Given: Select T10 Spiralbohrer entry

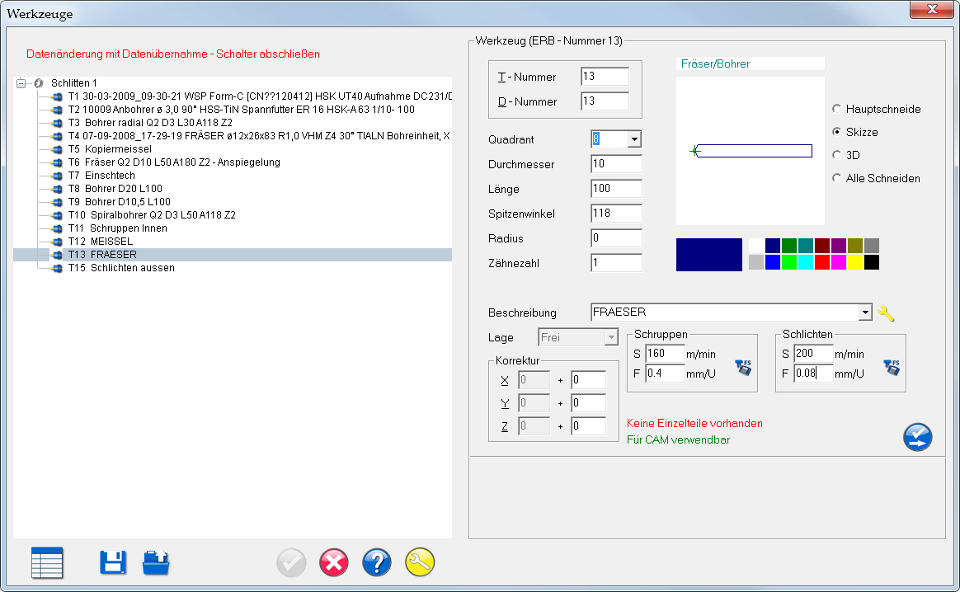Looking at the screenshot, I should (152, 215).
